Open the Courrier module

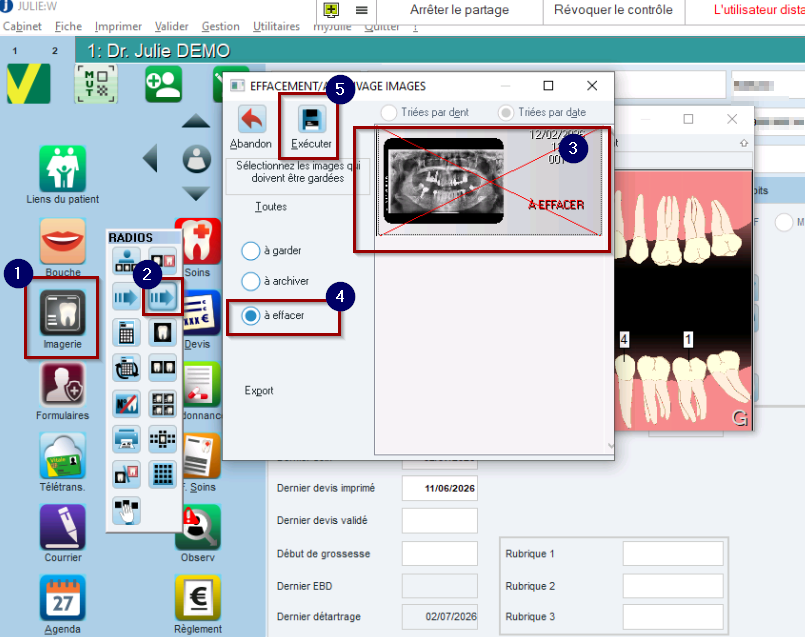[x=63, y=527]
